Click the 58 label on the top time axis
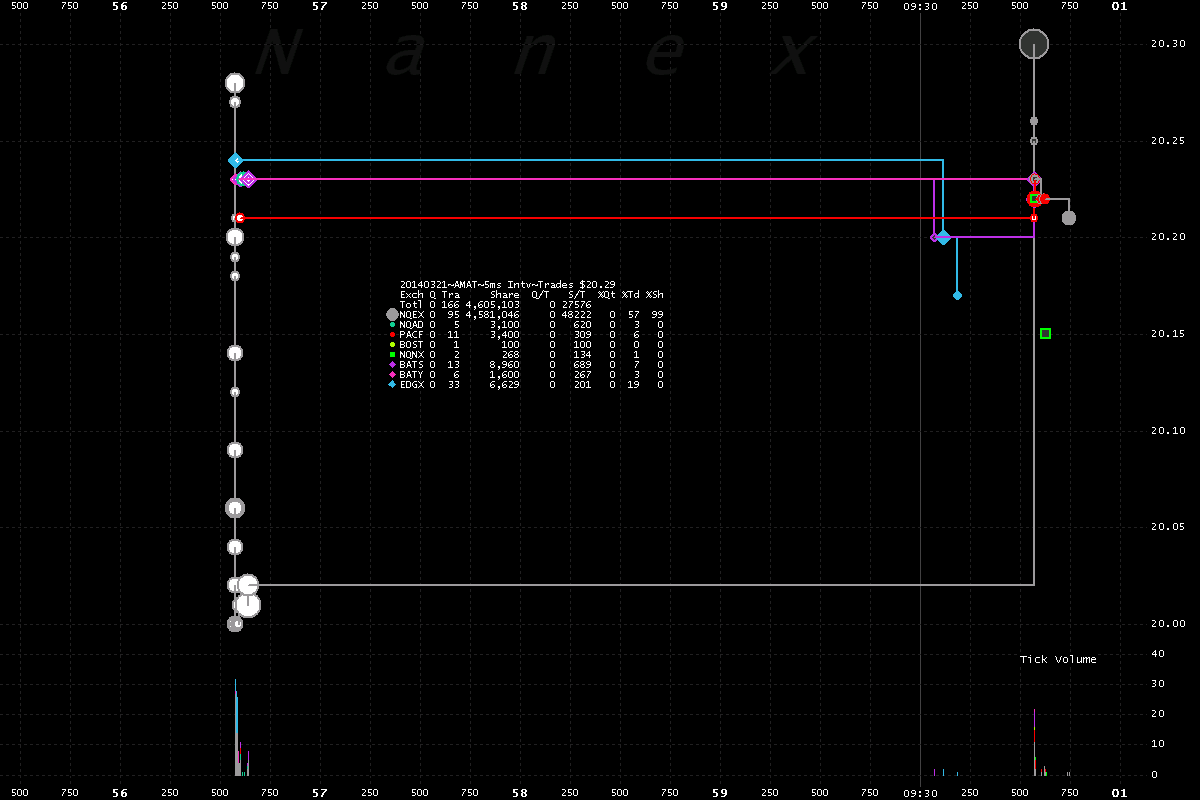This screenshot has width=1200, height=800. tap(519, 6)
